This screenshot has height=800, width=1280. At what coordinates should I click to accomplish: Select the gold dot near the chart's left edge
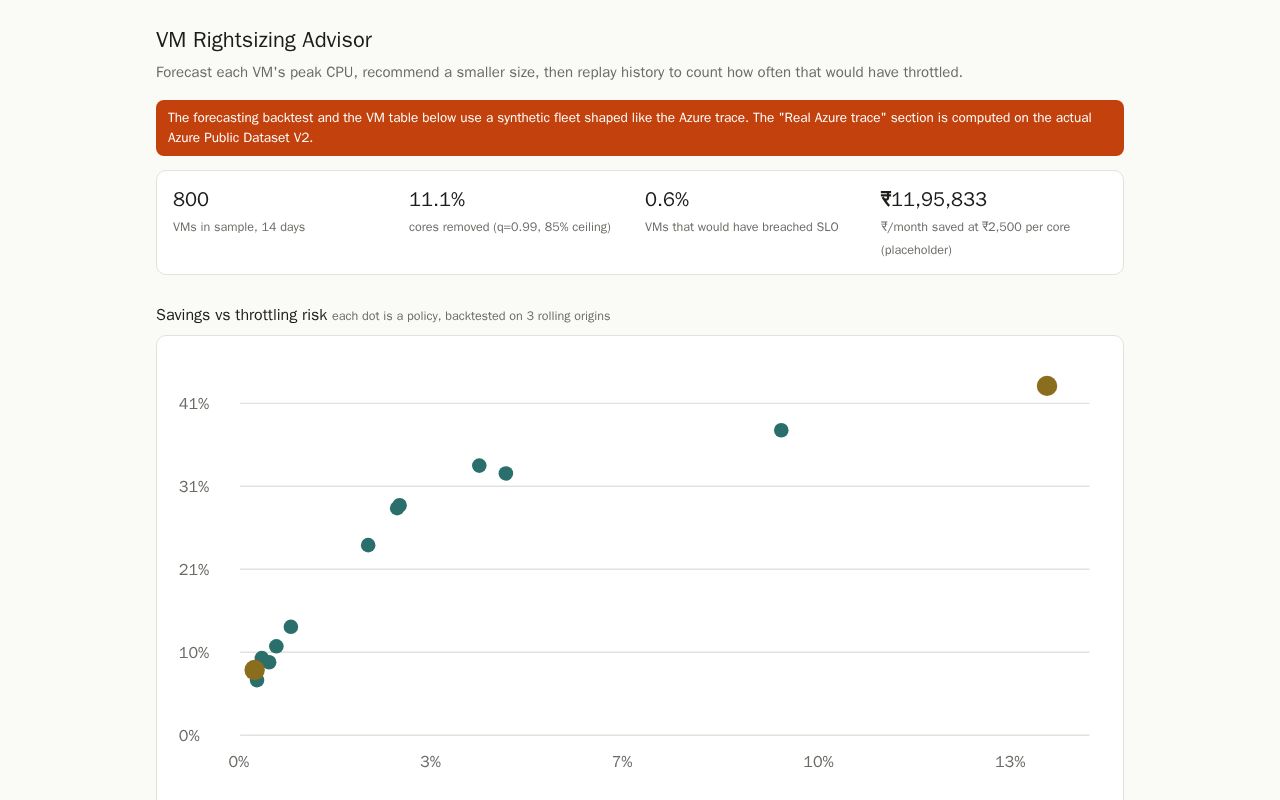pyautogui.click(x=255, y=670)
